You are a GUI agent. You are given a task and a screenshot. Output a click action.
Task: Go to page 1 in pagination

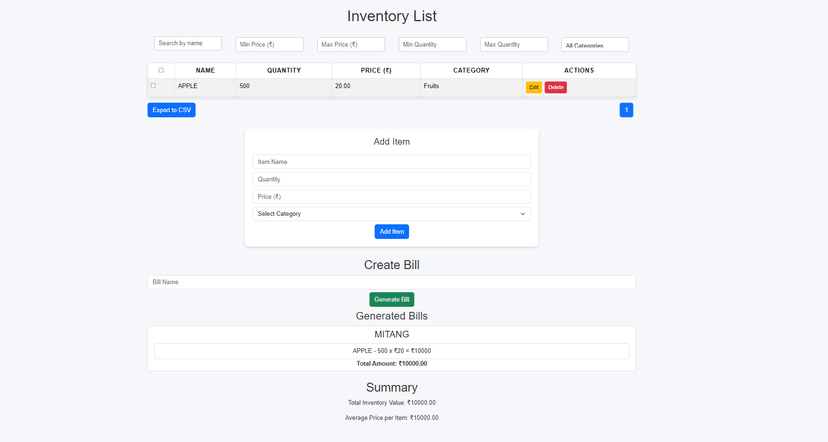626,110
